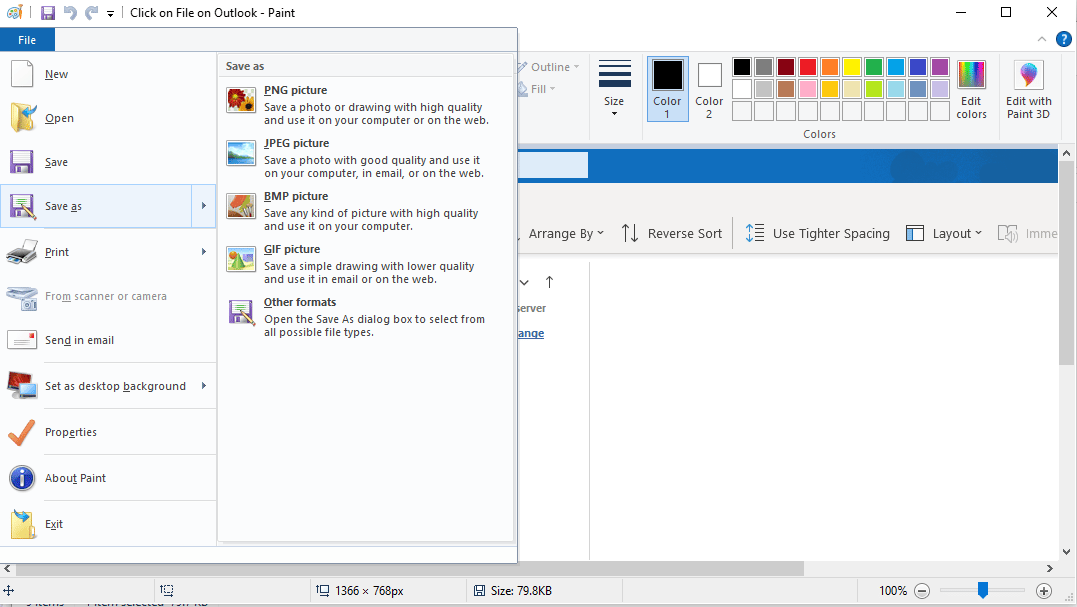The image size is (1077, 607).
Task: Click the horizontal scrollbar right arrow
Action: 1050,569
